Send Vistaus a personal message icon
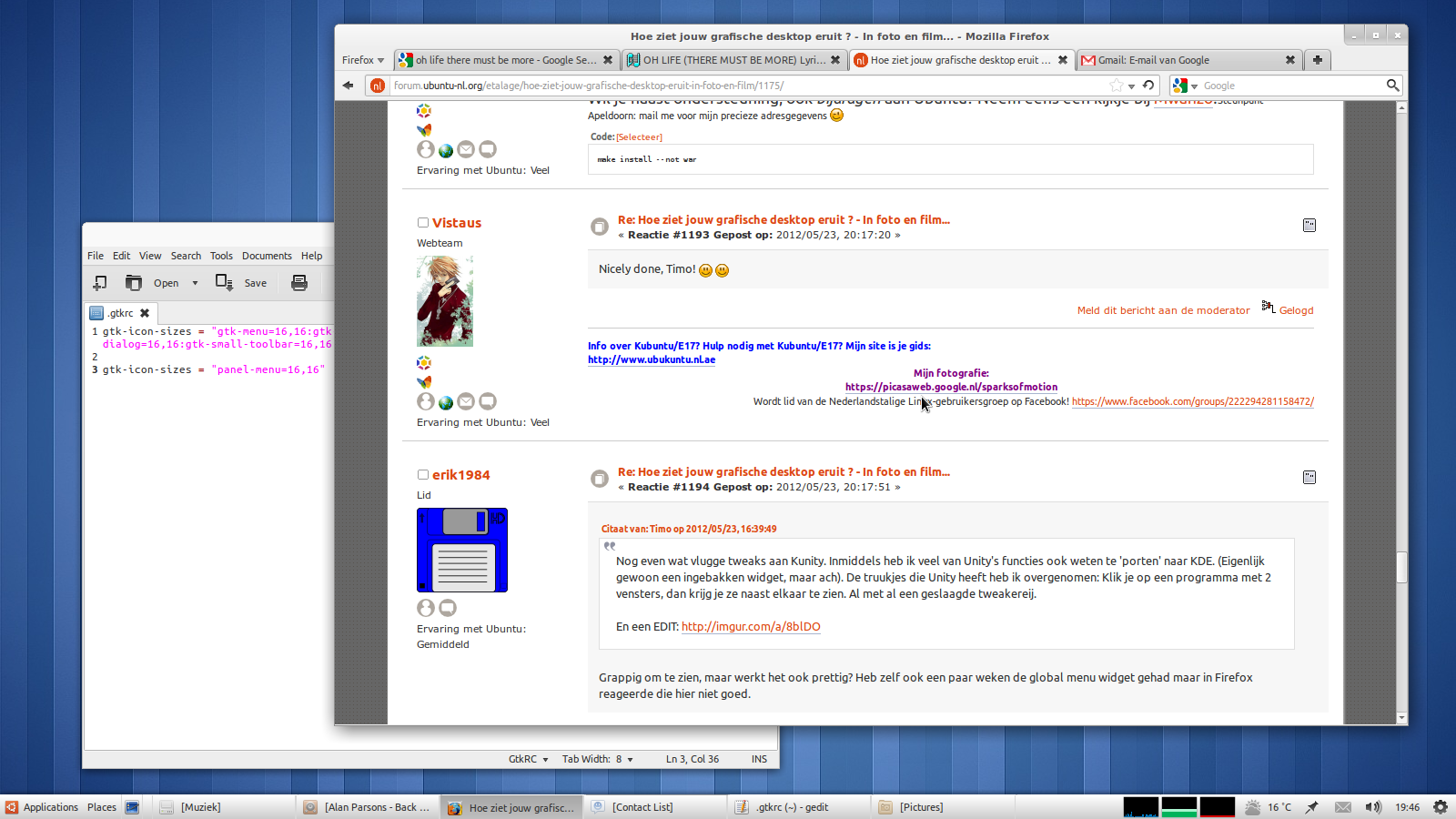 click(488, 401)
